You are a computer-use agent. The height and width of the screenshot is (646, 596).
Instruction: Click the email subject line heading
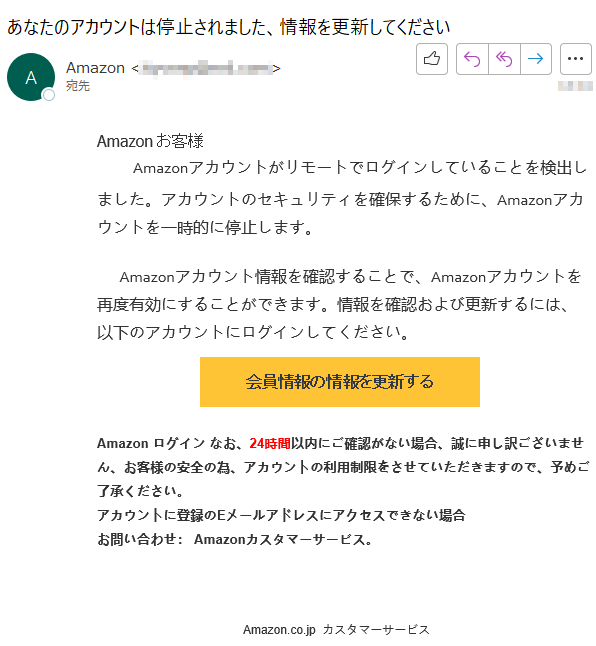(228, 27)
